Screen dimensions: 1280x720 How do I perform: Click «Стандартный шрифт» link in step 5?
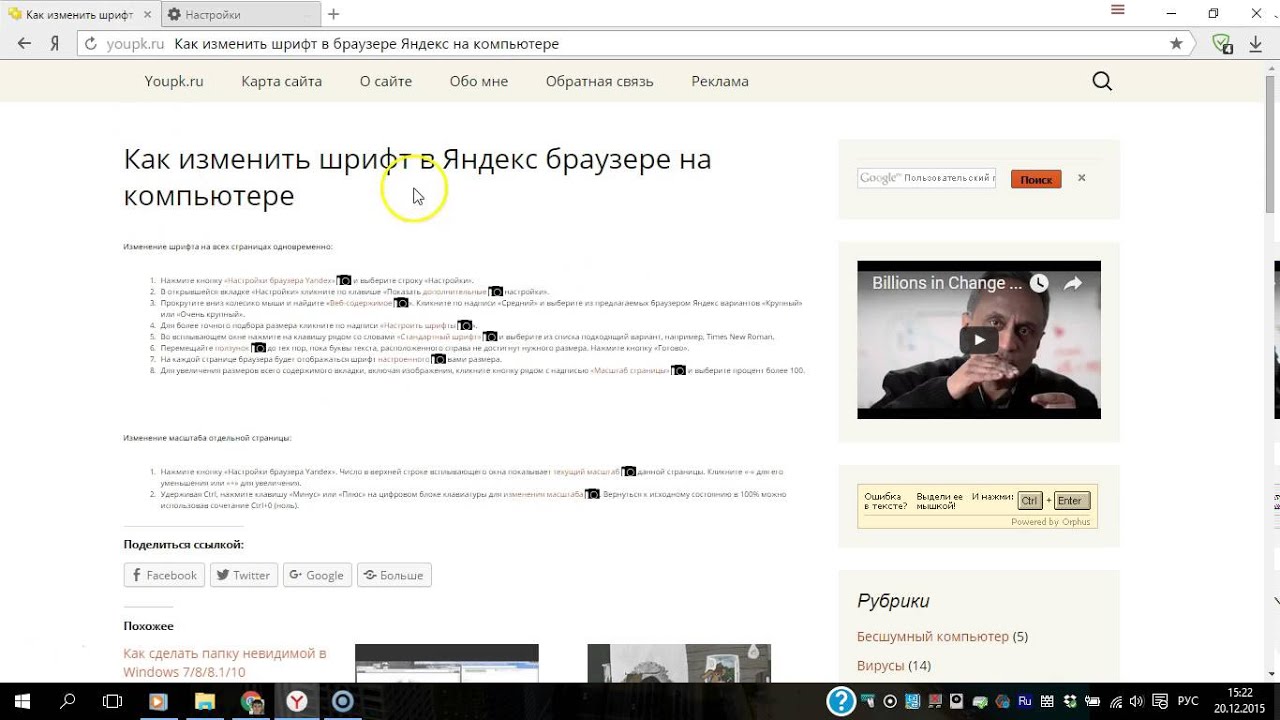pos(439,337)
